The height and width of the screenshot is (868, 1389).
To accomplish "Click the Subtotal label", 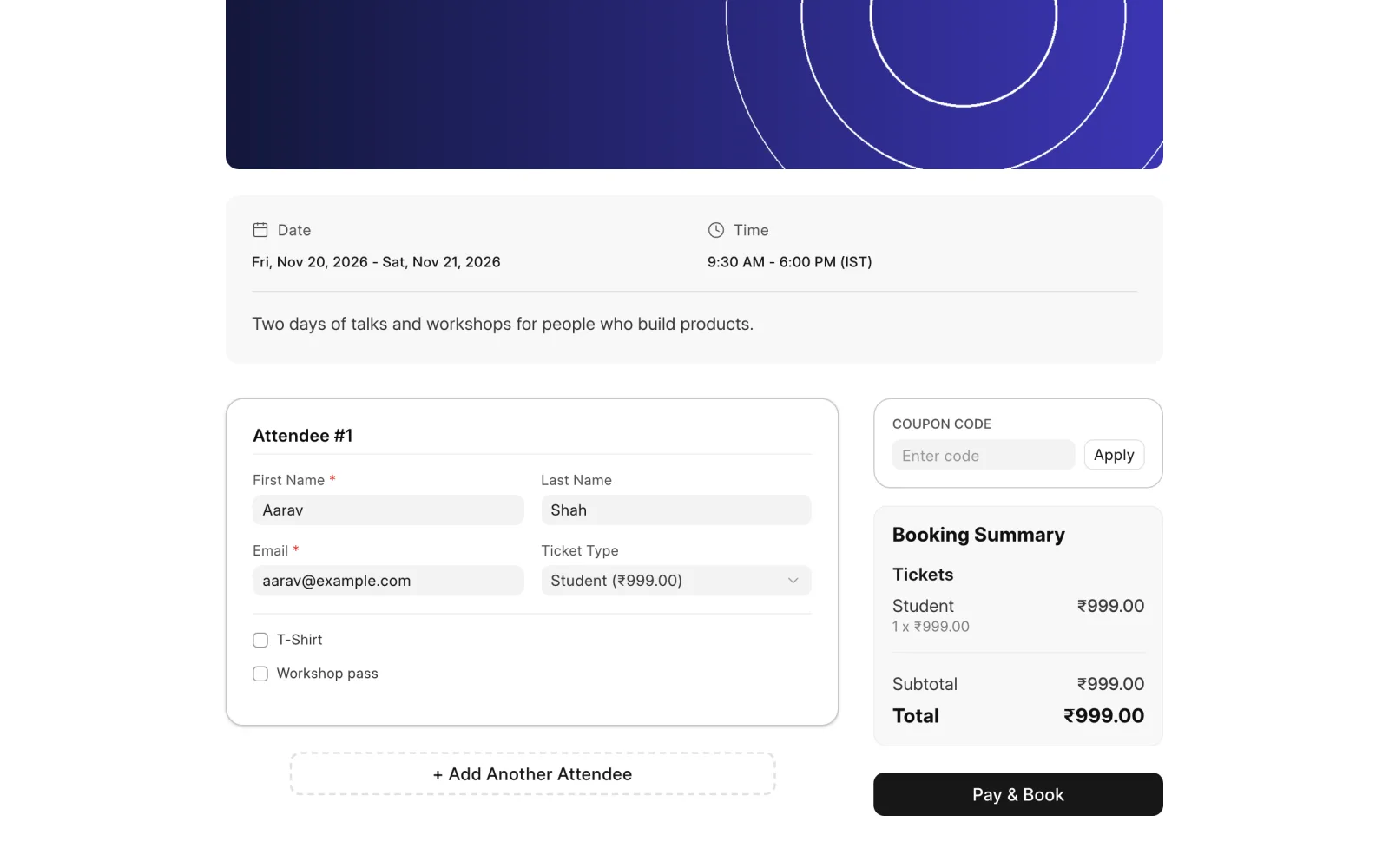I will pos(925,684).
